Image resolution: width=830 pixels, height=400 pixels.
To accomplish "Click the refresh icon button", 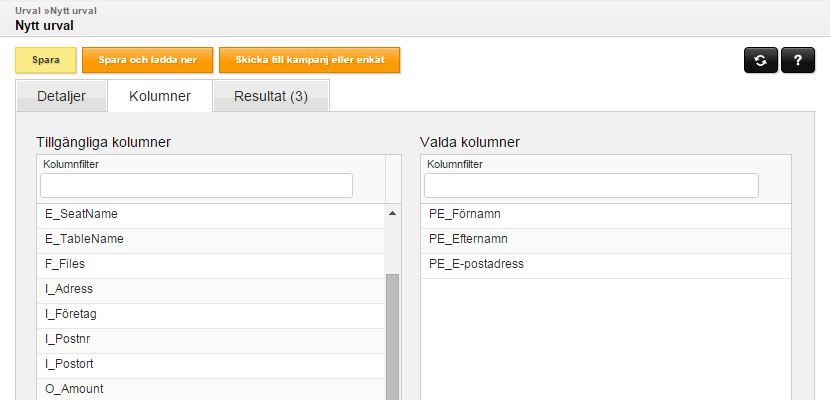I will pos(761,60).
